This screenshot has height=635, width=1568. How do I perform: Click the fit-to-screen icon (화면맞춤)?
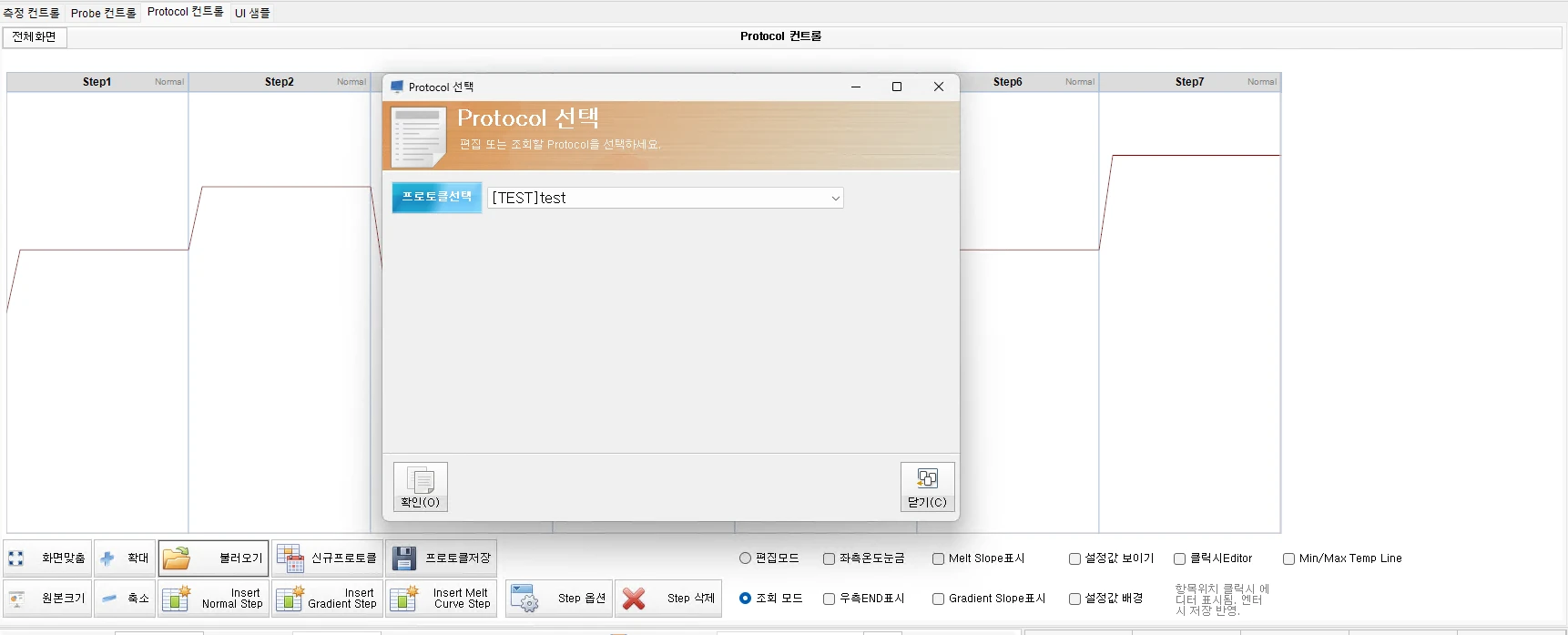(15, 558)
